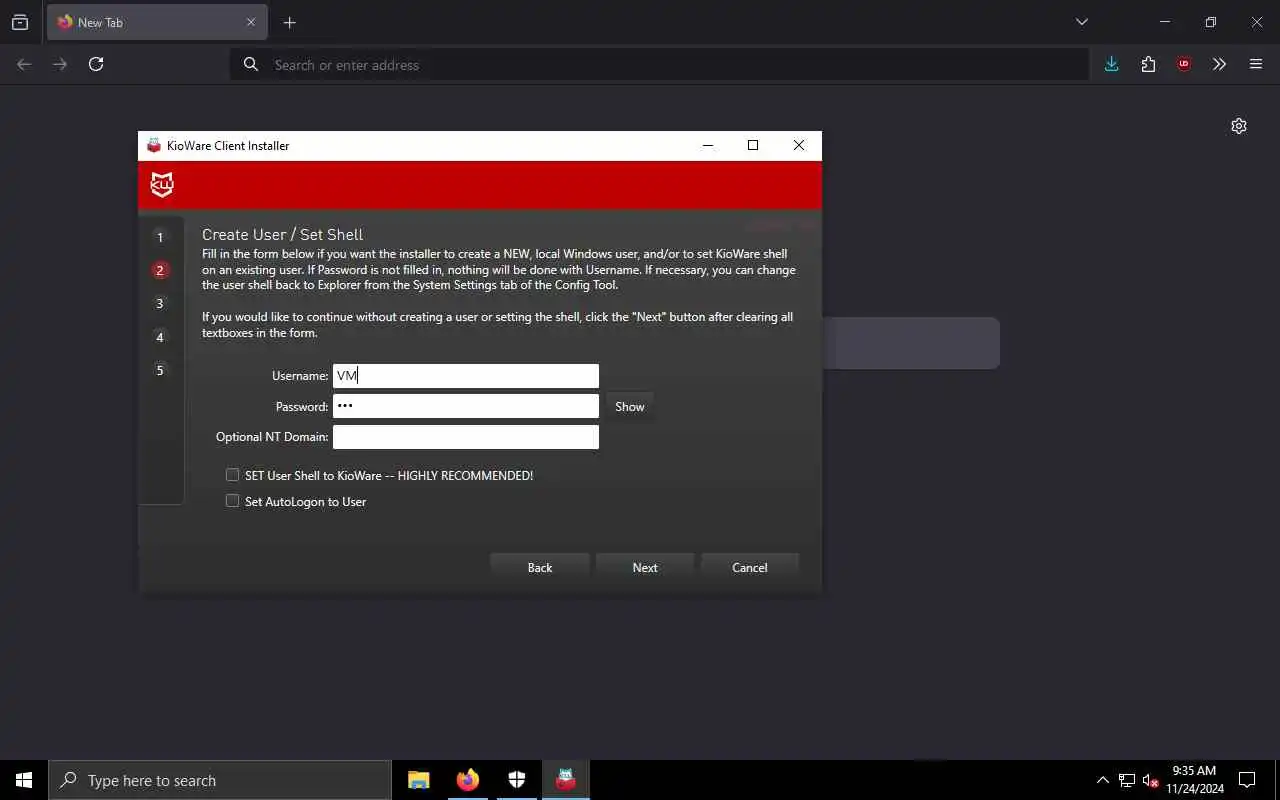The image size is (1280, 800).
Task: Minimize the Firefox window
Action: point(1165,22)
